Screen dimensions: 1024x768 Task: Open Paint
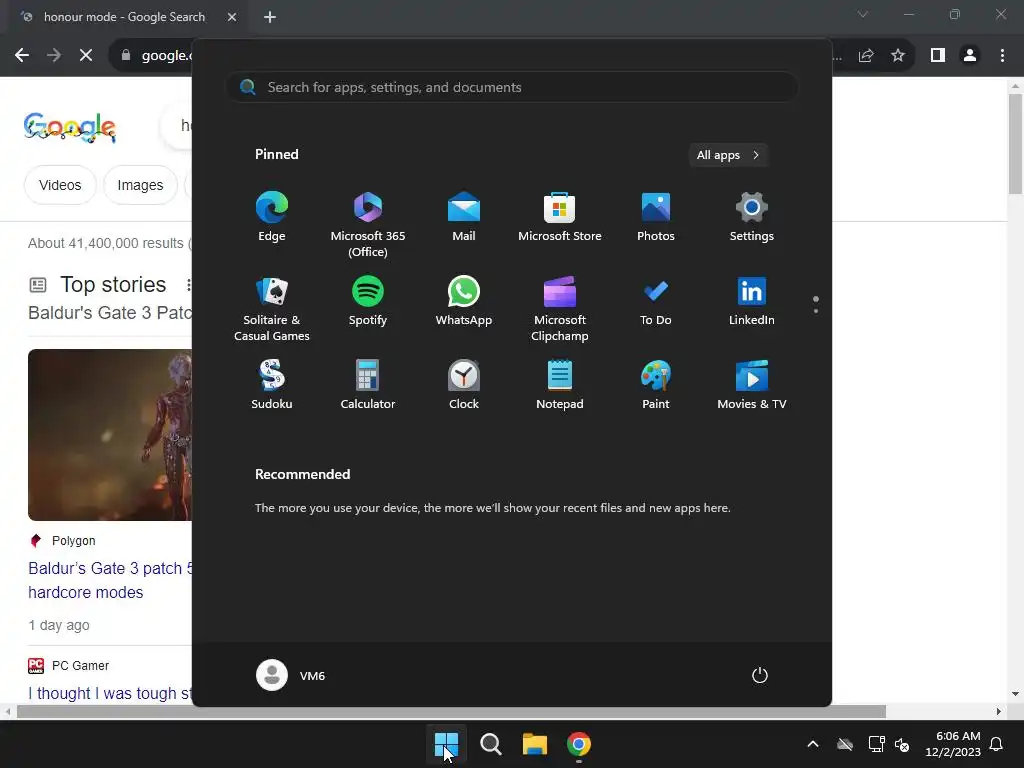coord(656,385)
